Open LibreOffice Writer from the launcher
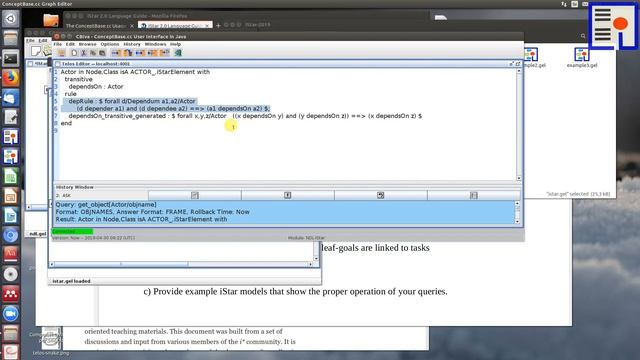 pyautogui.click(x=11, y=216)
